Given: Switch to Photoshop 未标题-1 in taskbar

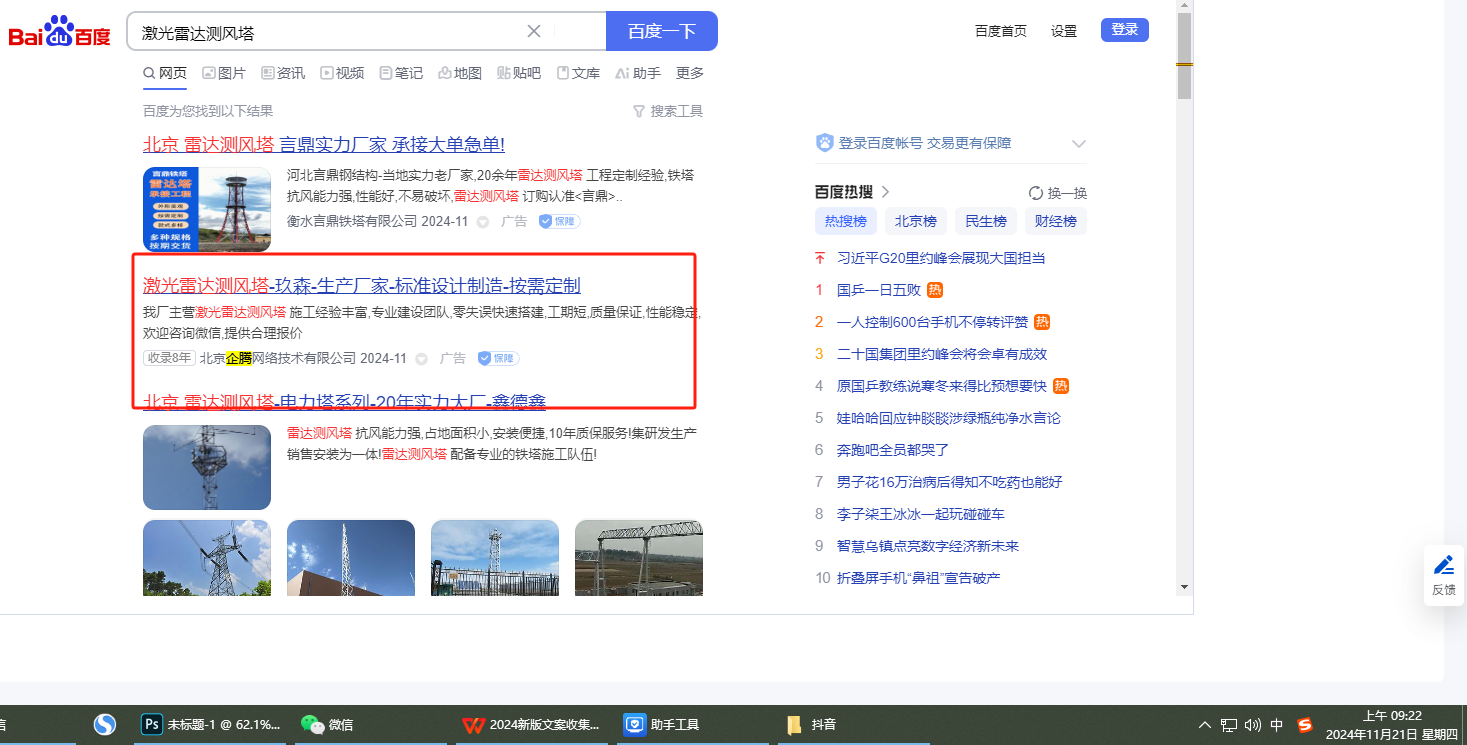Looking at the screenshot, I should (211, 724).
